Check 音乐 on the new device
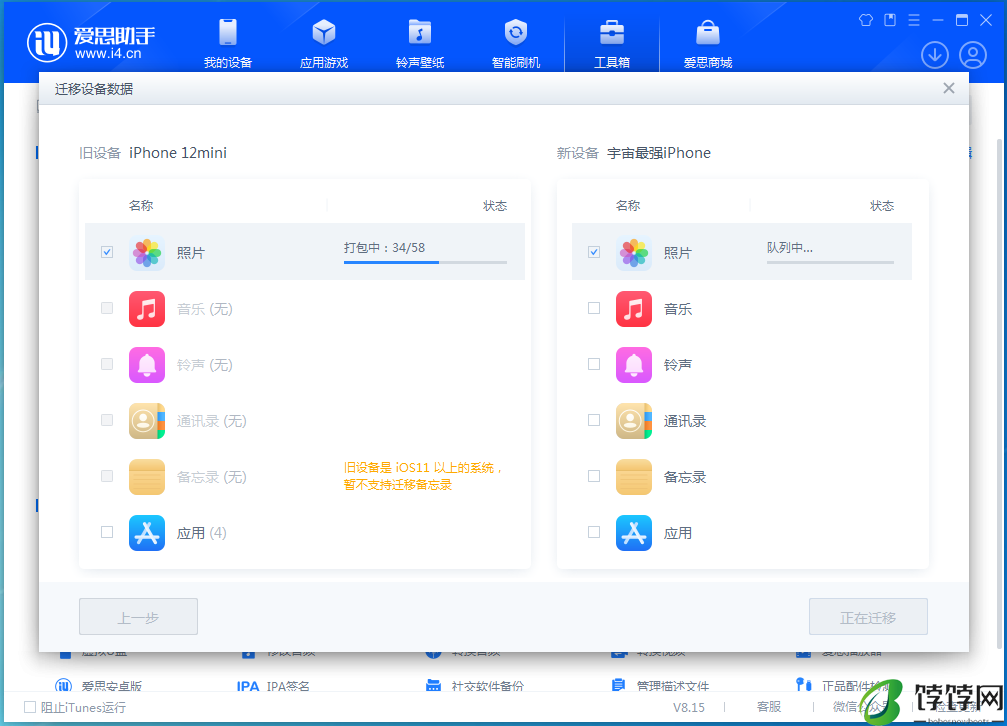The height and width of the screenshot is (726, 1007). [594, 308]
